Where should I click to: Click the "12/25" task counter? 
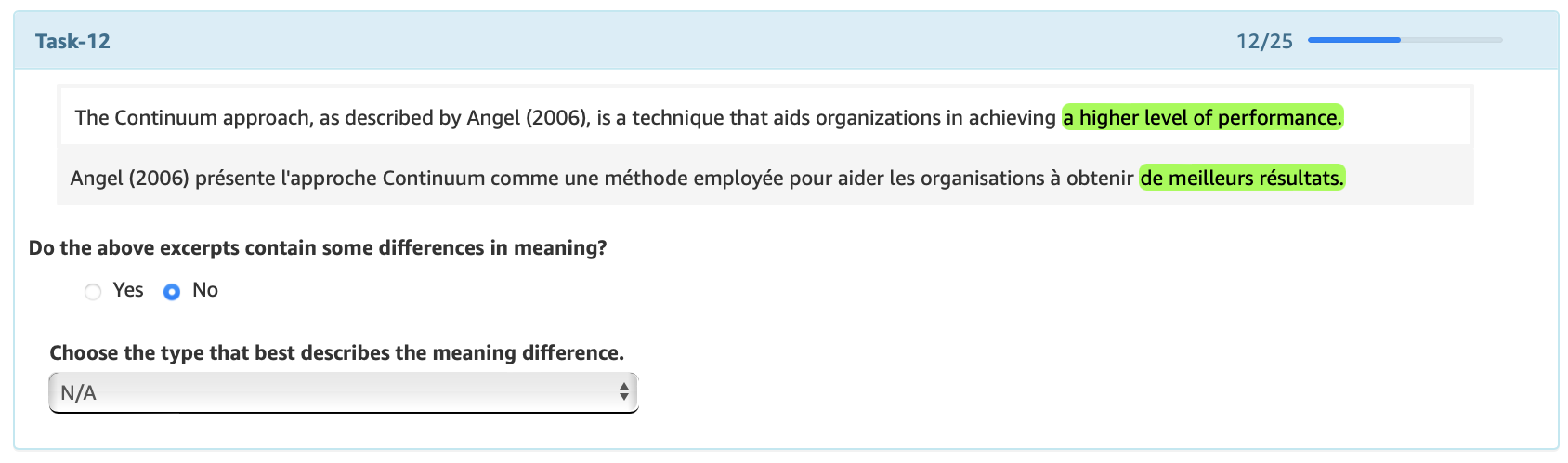pyautogui.click(x=1264, y=41)
